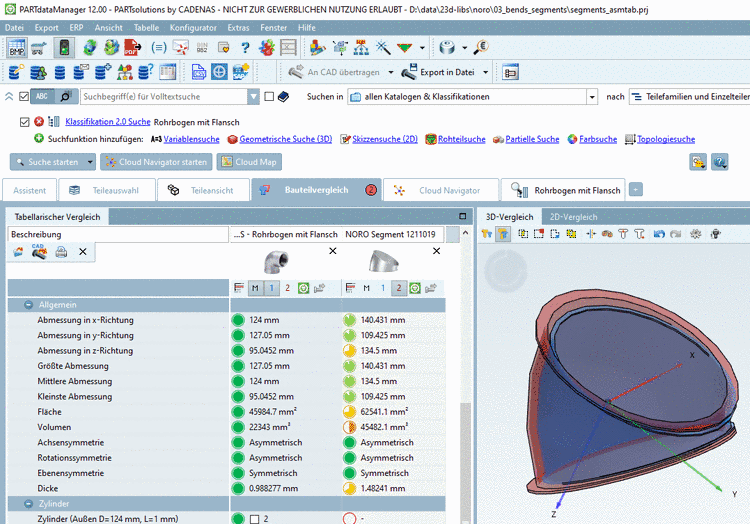Remove Rohrbogen mit Flansch column with X

(333, 251)
